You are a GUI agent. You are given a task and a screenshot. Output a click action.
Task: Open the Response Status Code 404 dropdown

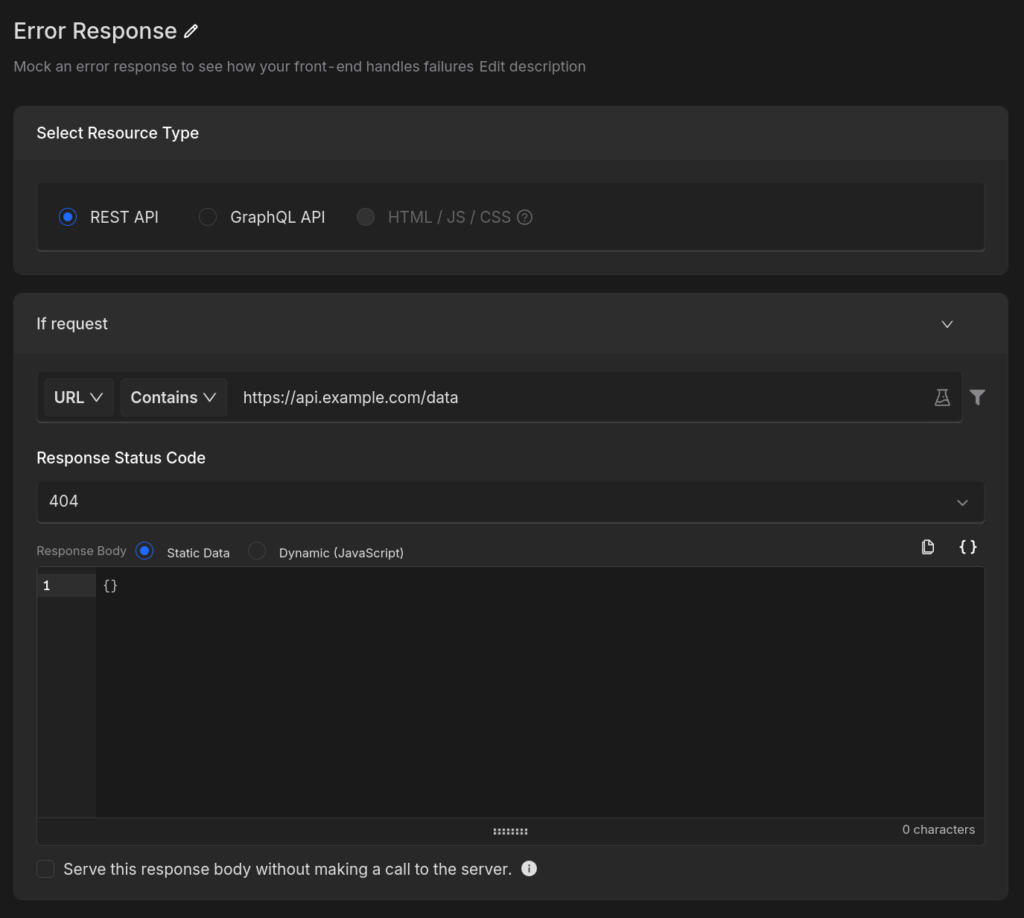510,502
